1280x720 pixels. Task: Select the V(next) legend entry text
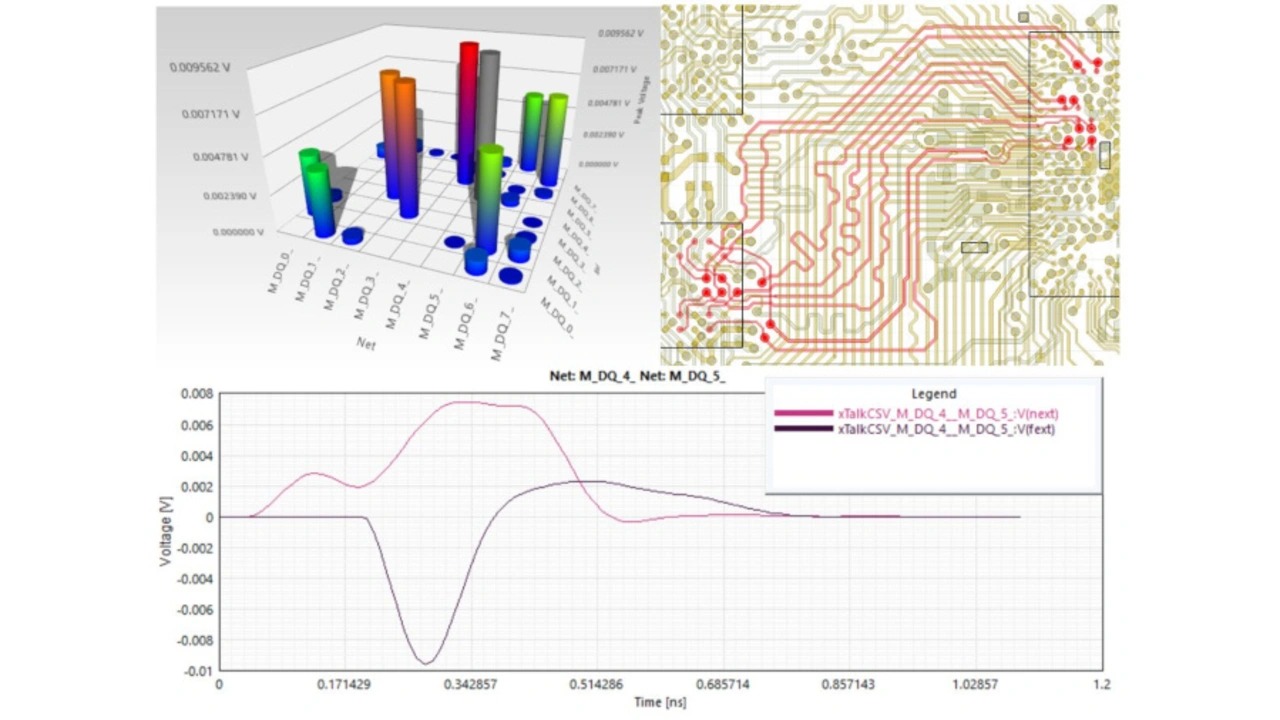coord(947,413)
